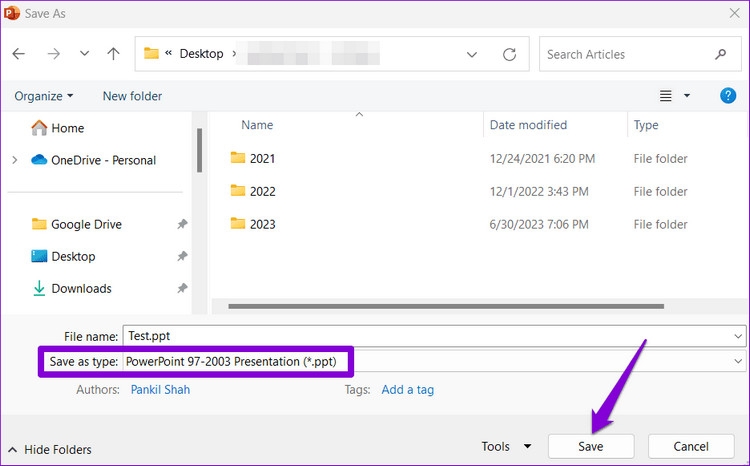Click 2022 folder icon
Image resolution: width=750 pixels, height=466 pixels.
click(x=238, y=190)
